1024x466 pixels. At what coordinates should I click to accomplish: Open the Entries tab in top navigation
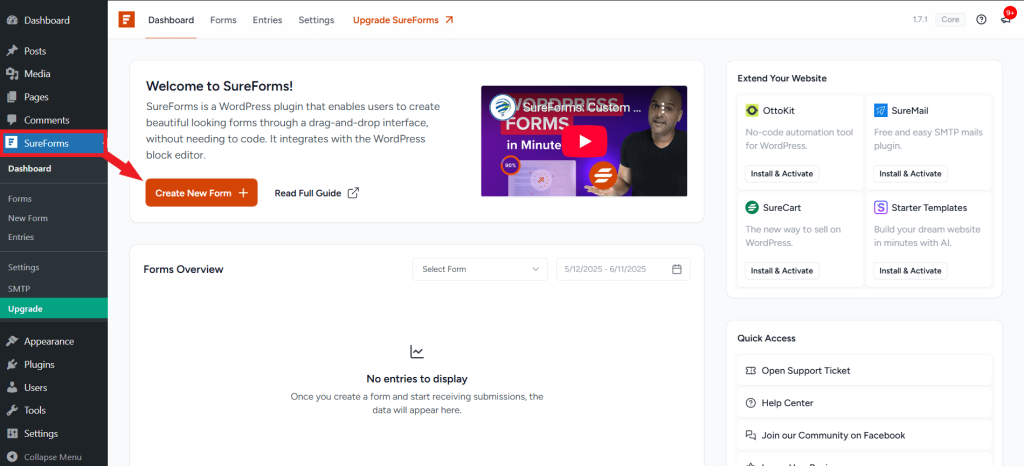268,20
